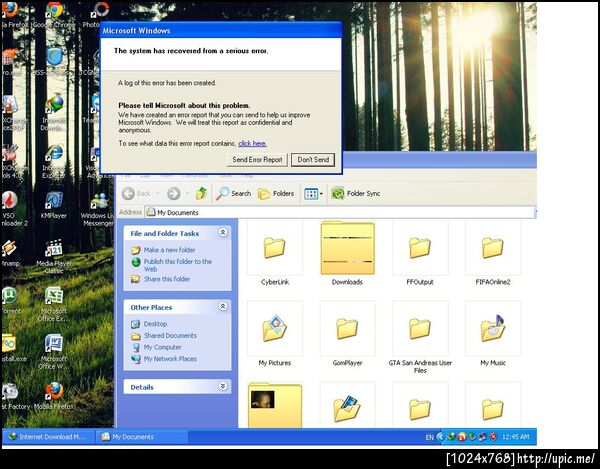600x469 pixels.
Task: Launch the Microsoft Office Word shortcut
Action: coord(54,352)
